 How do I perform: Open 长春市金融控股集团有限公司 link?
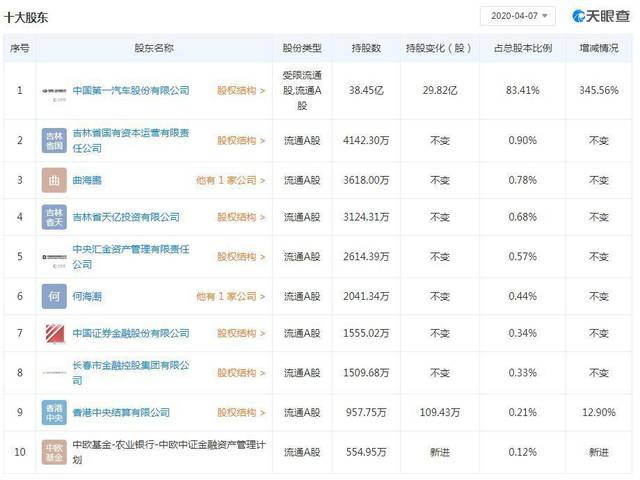click(x=131, y=373)
